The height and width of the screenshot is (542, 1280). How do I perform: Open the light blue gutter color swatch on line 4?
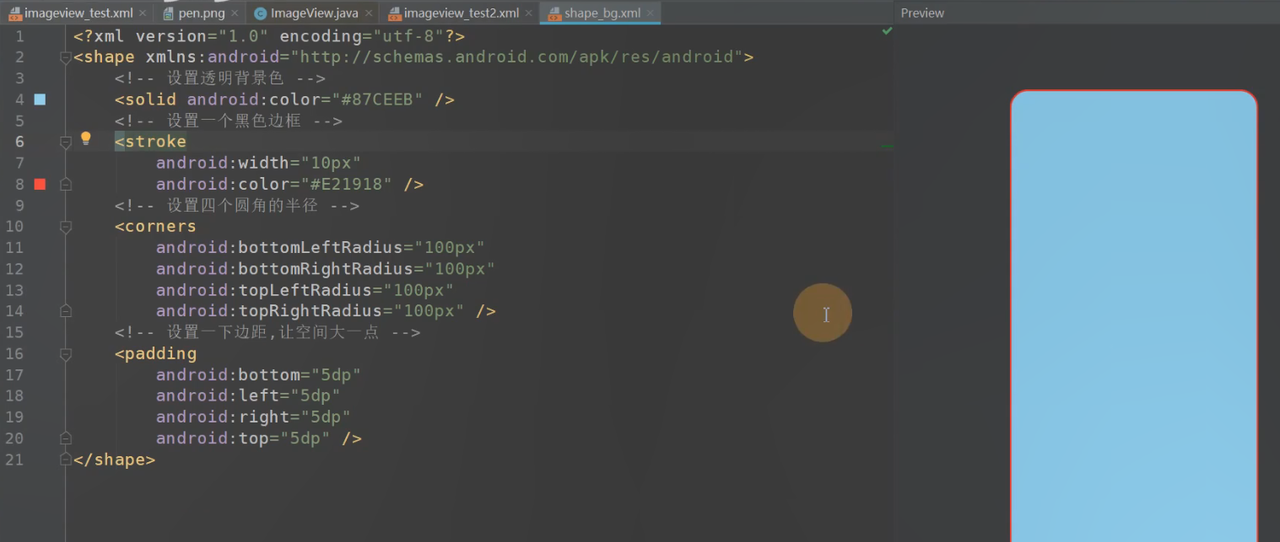point(40,99)
